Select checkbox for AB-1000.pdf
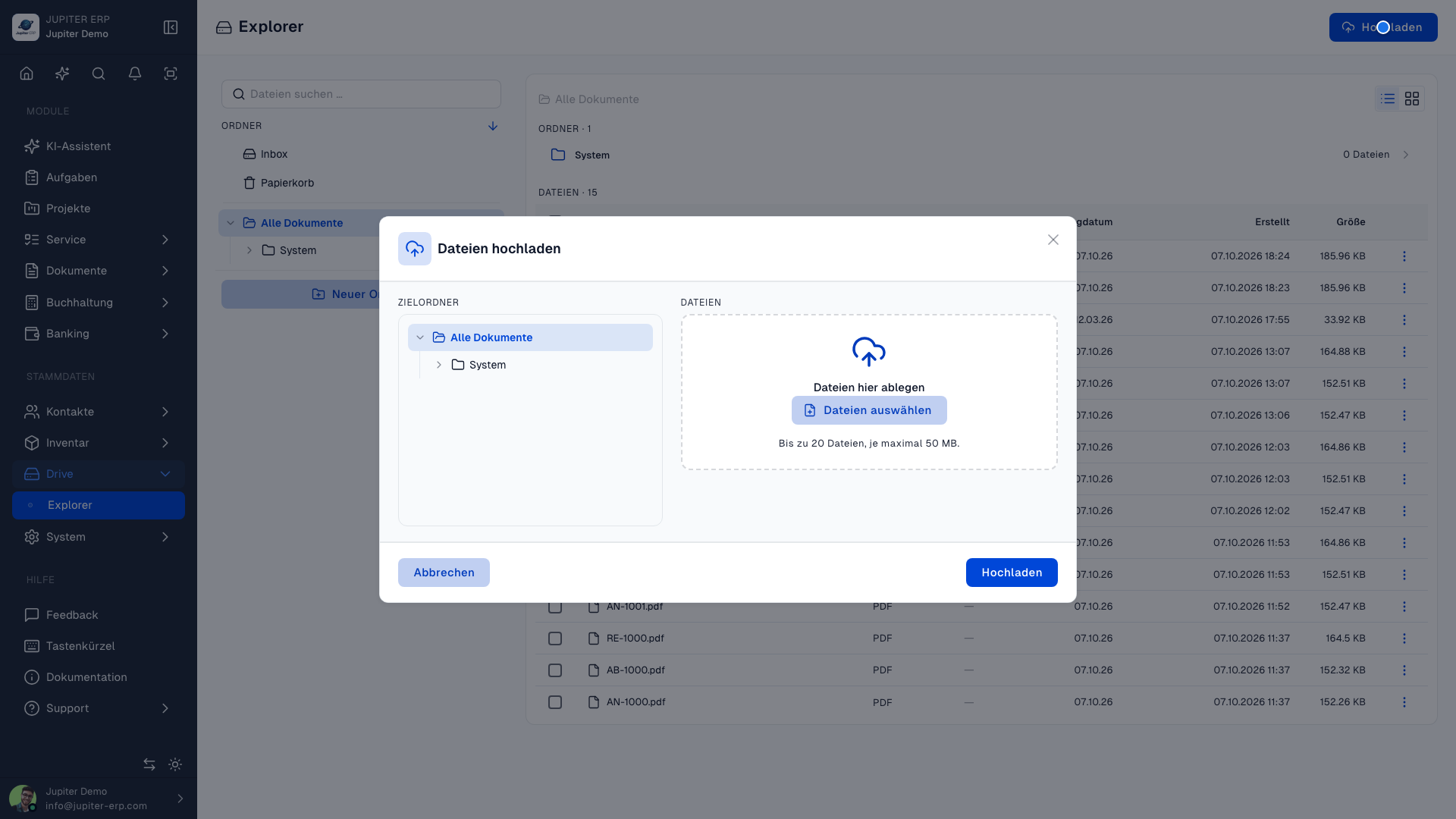This screenshot has height=819, width=1456. [555, 670]
